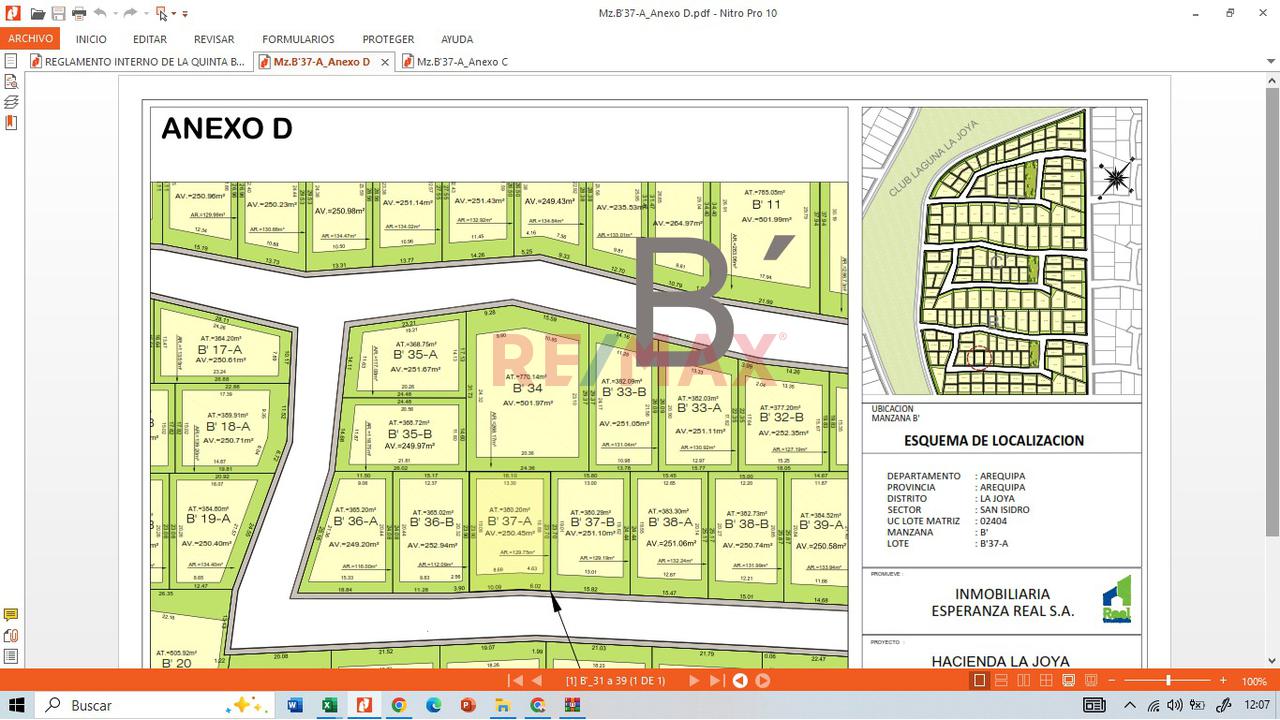Image resolution: width=1280 pixels, height=720 pixels.
Task: Open the search panel icon in sidebar
Action: [11, 82]
